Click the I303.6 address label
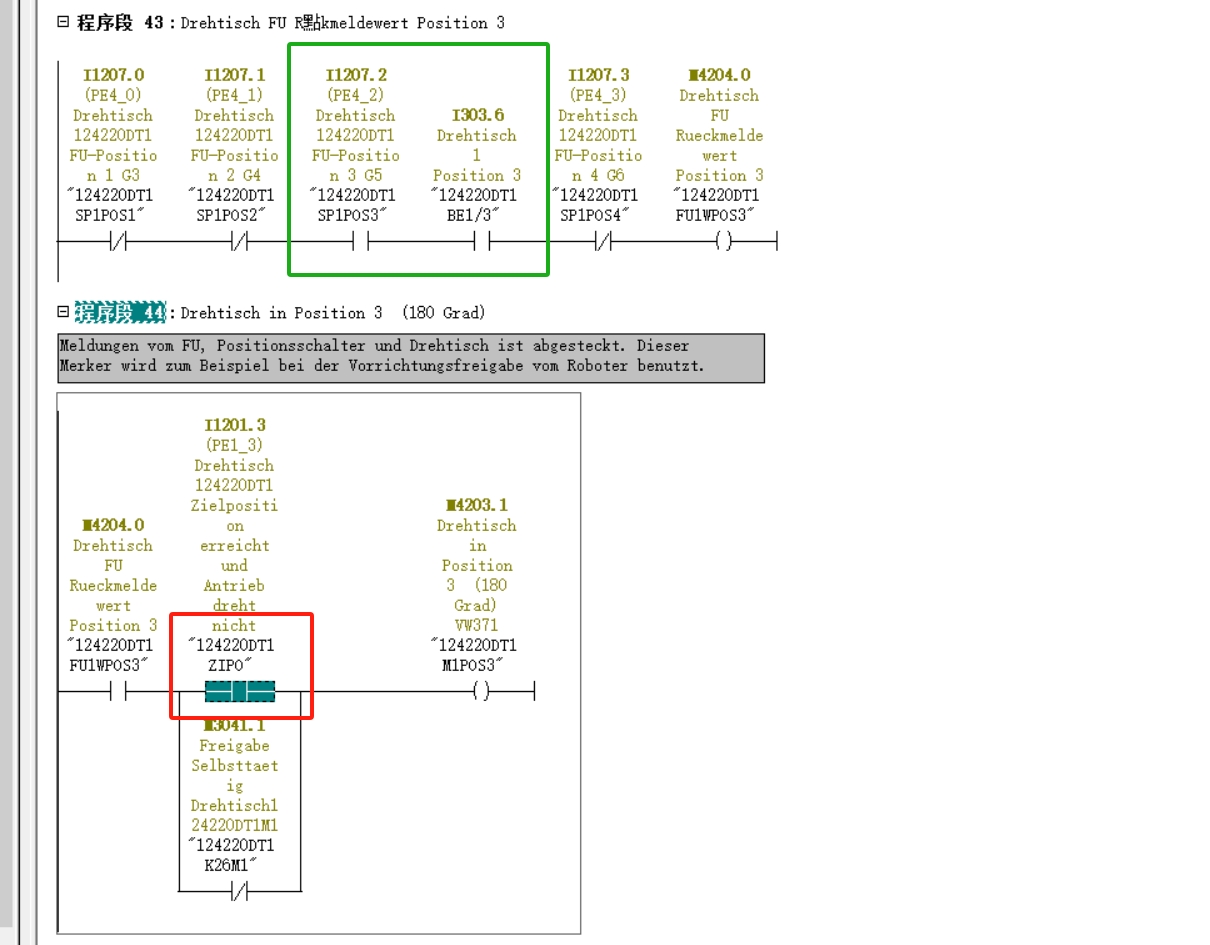The height and width of the screenshot is (945, 1210). click(477, 115)
